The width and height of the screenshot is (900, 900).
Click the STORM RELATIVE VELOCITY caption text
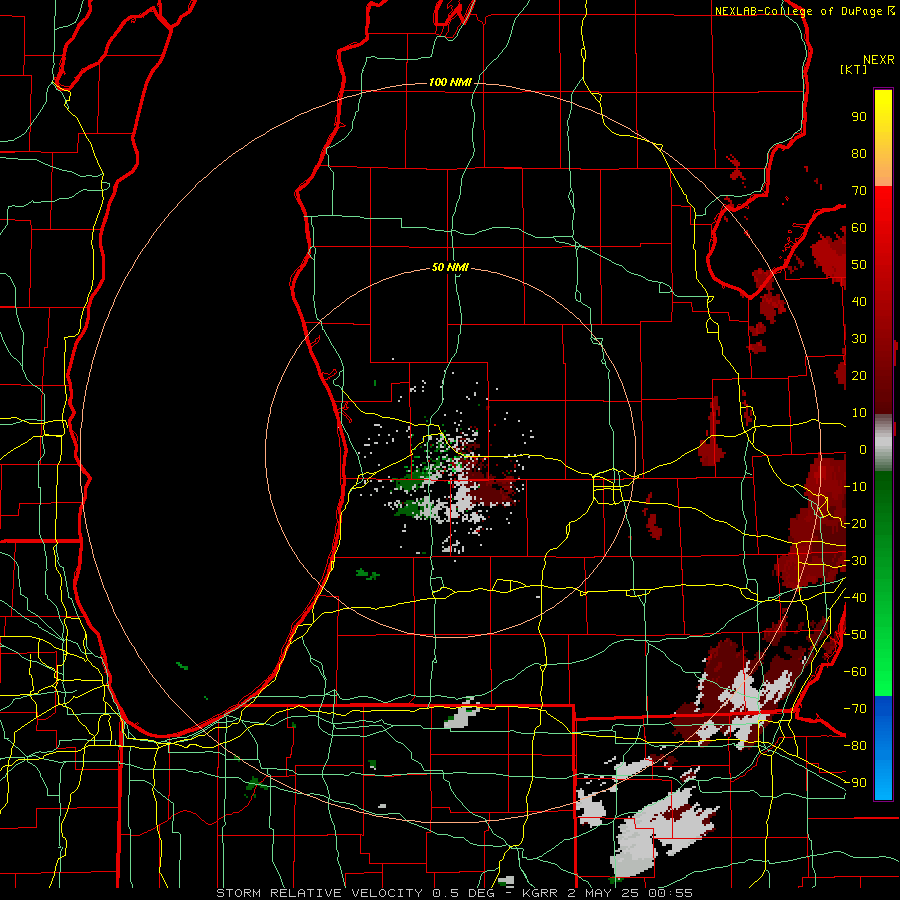319,893
